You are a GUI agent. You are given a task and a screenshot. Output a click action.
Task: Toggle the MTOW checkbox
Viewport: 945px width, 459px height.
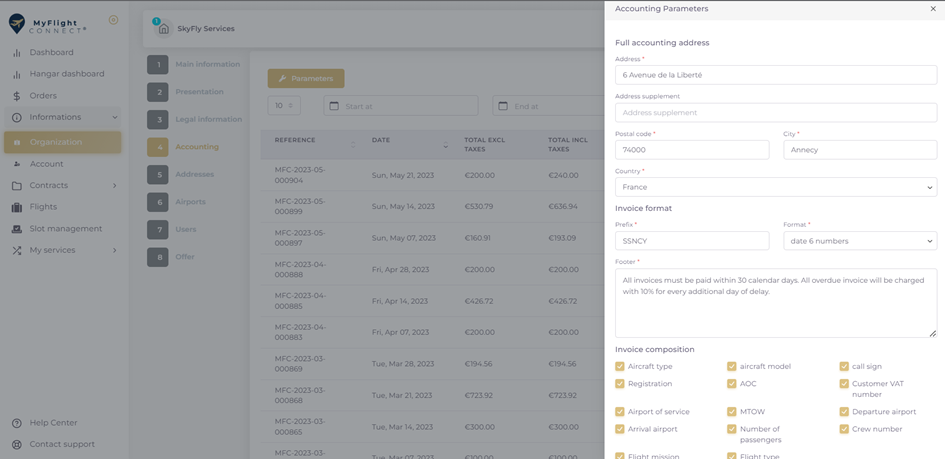[x=732, y=412]
